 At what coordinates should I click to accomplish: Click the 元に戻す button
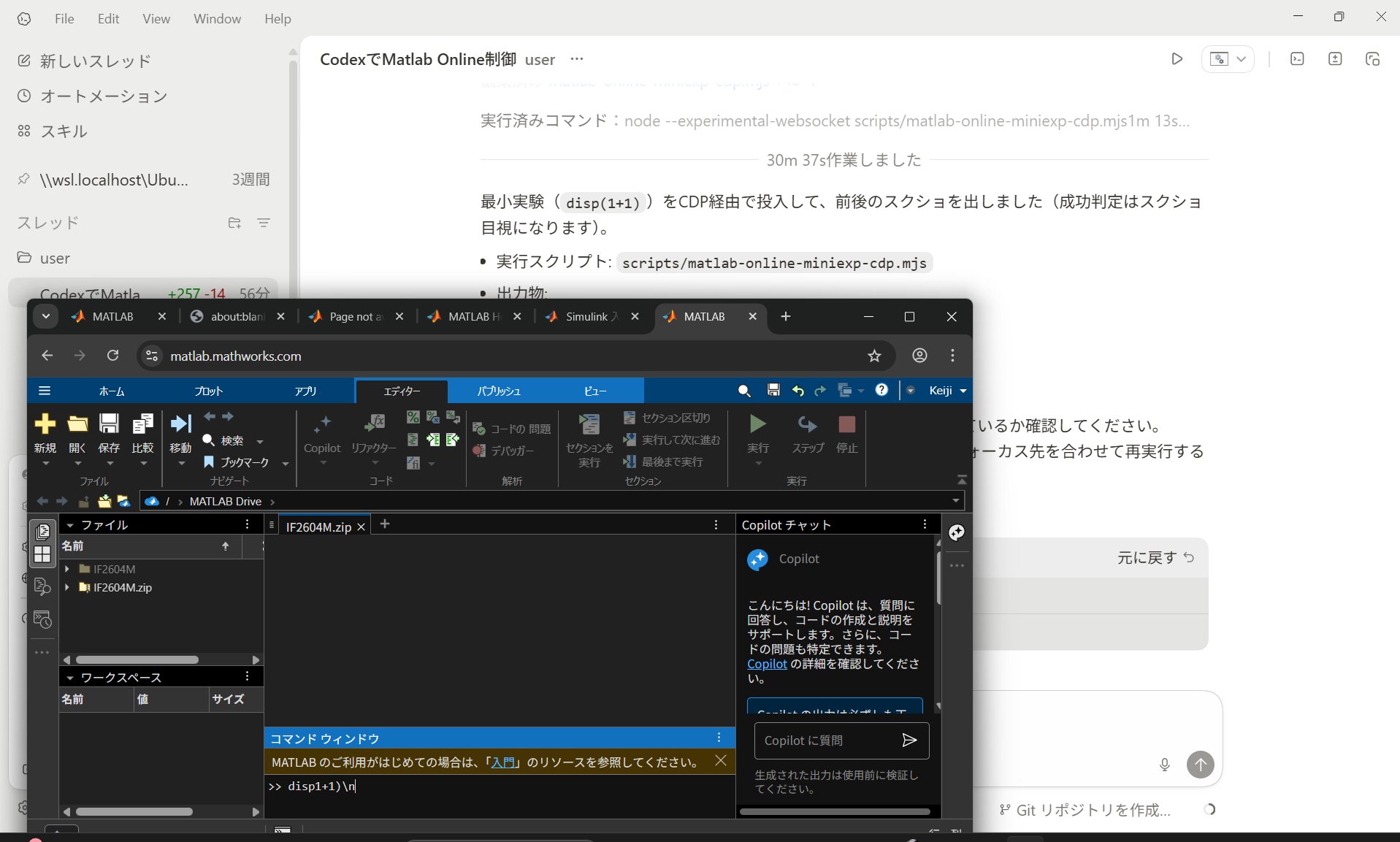click(x=1155, y=558)
